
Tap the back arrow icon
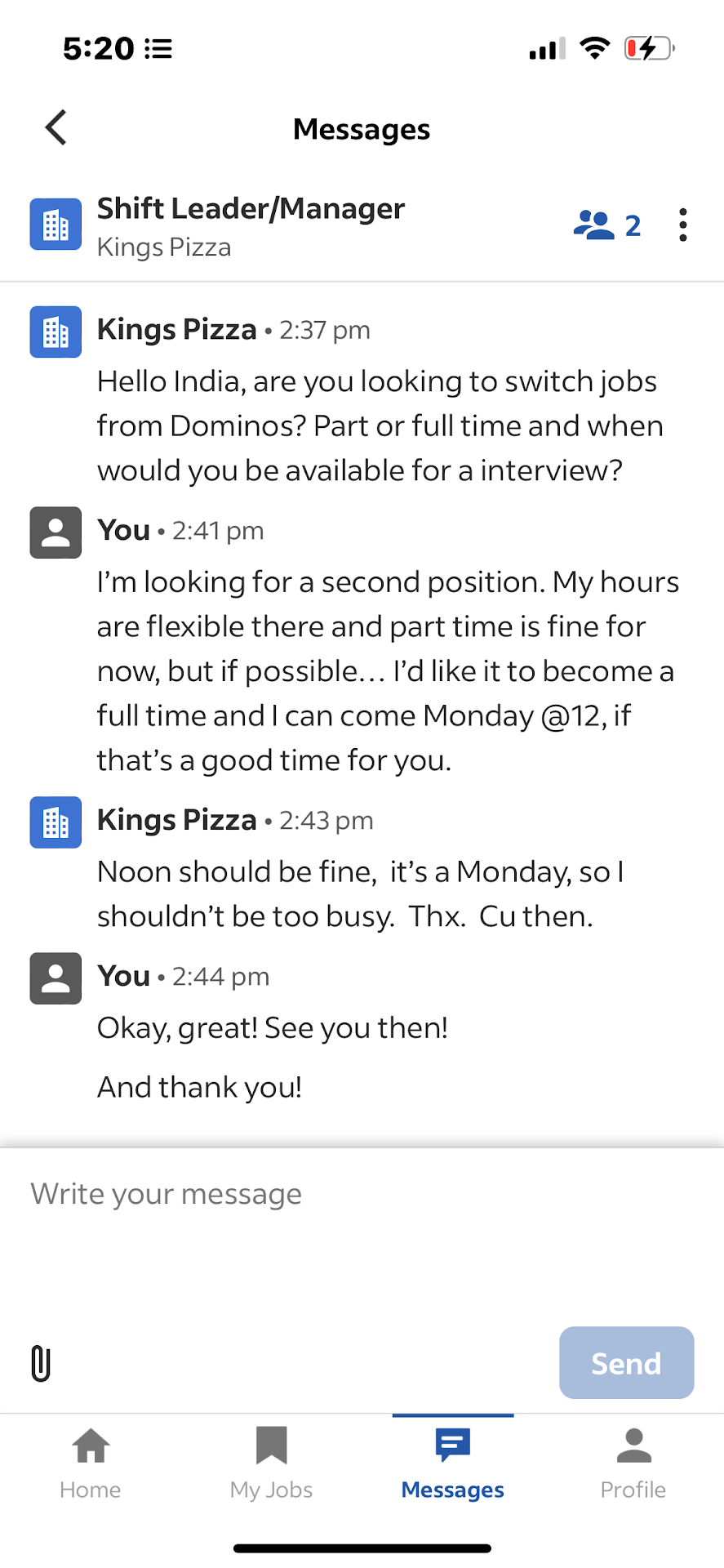56,128
